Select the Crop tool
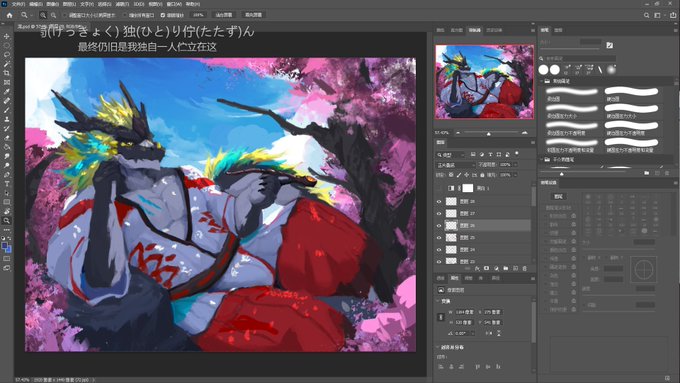The height and width of the screenshot is (383, 680). 7,73
